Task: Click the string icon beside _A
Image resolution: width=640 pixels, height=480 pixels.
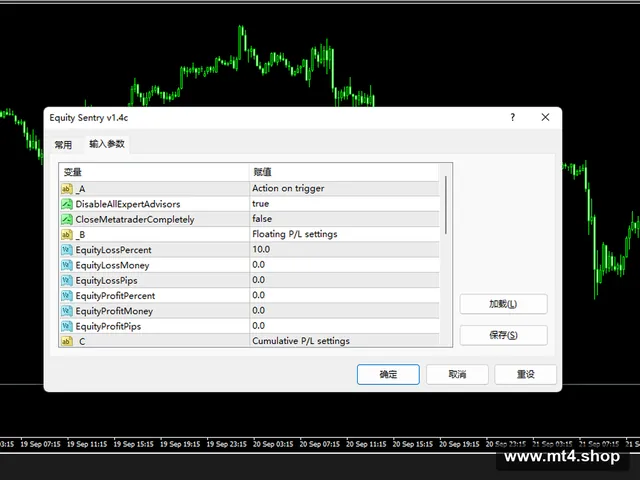Action: (67, 189)
